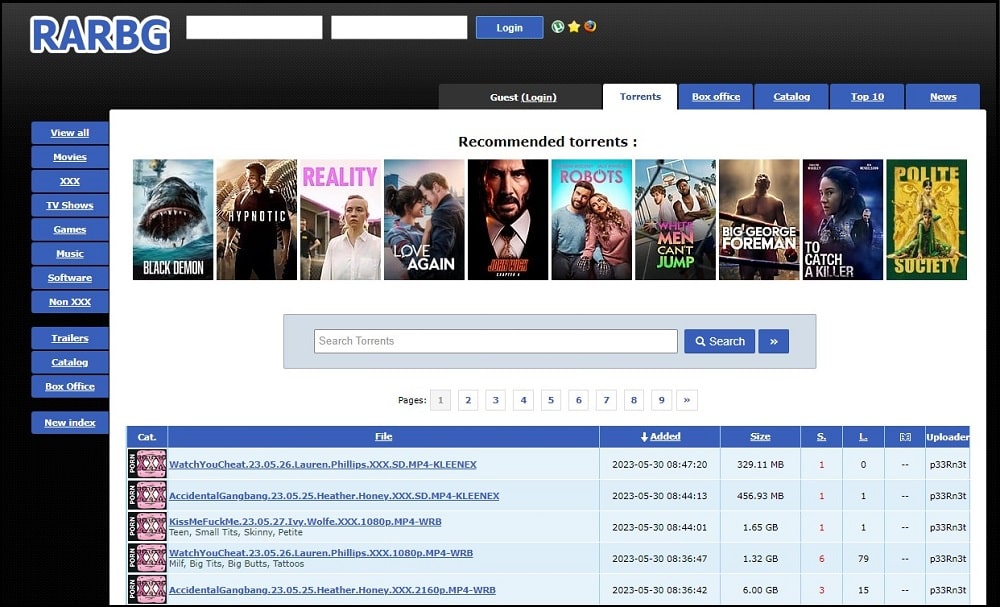Jump to page 3
This screenshot has height=607, width=1000.
pos(496,400)
